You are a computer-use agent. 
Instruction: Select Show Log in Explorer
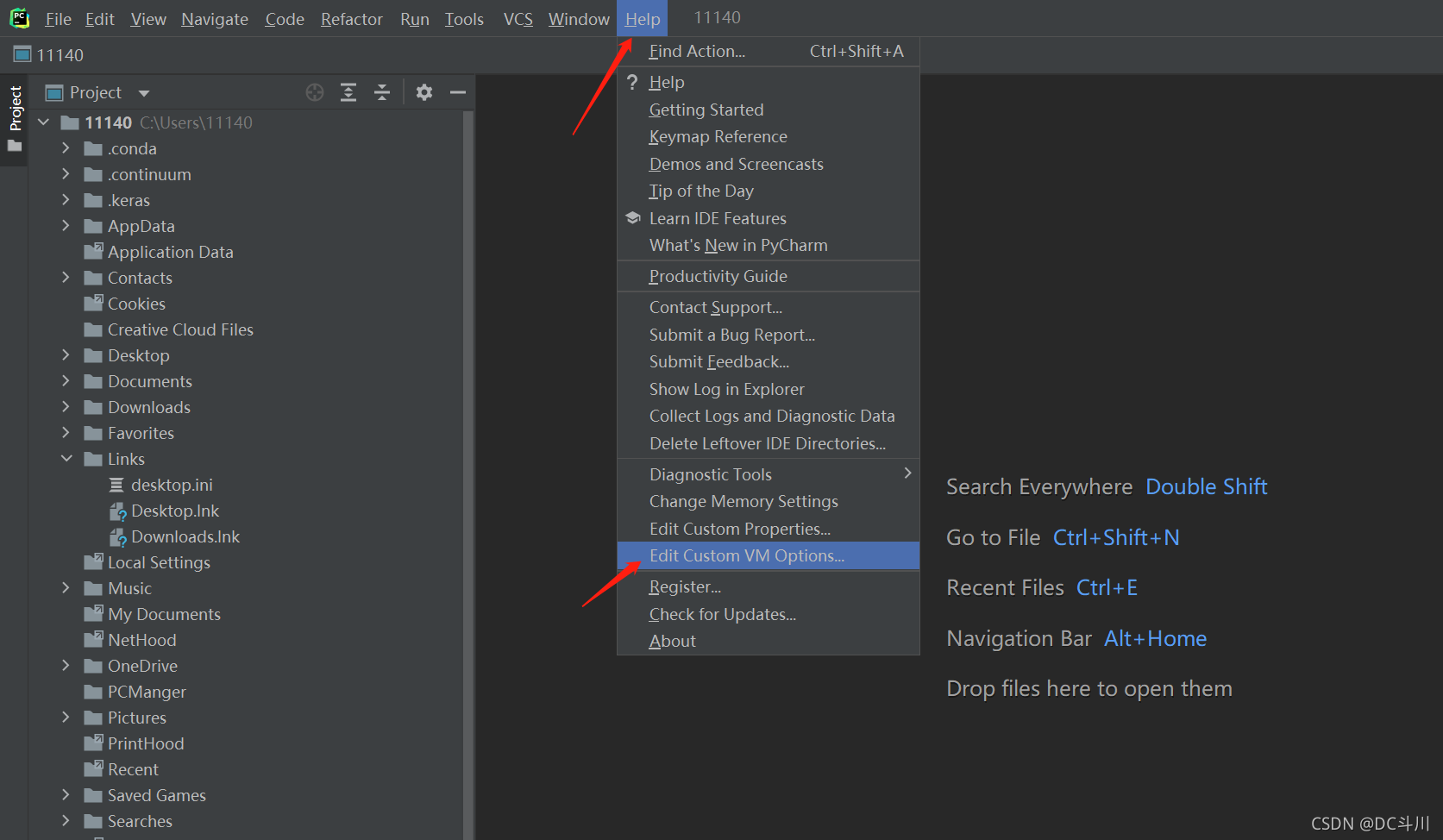click(x=769, y=389)
